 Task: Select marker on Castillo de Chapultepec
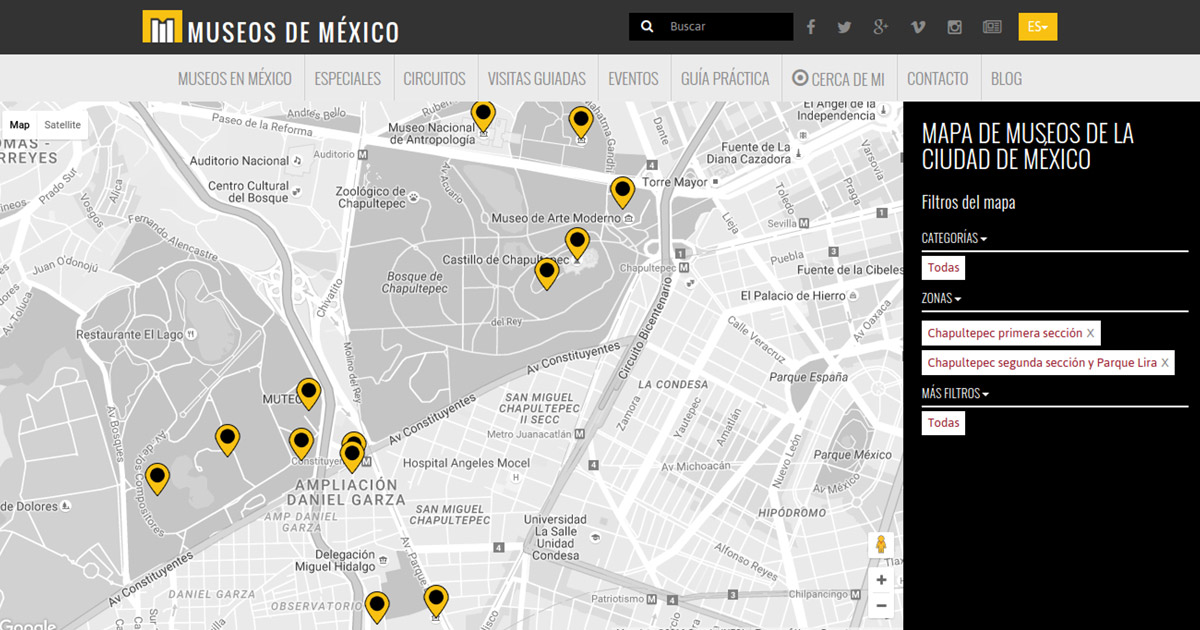pyautogui.click(x=577, y=244)
